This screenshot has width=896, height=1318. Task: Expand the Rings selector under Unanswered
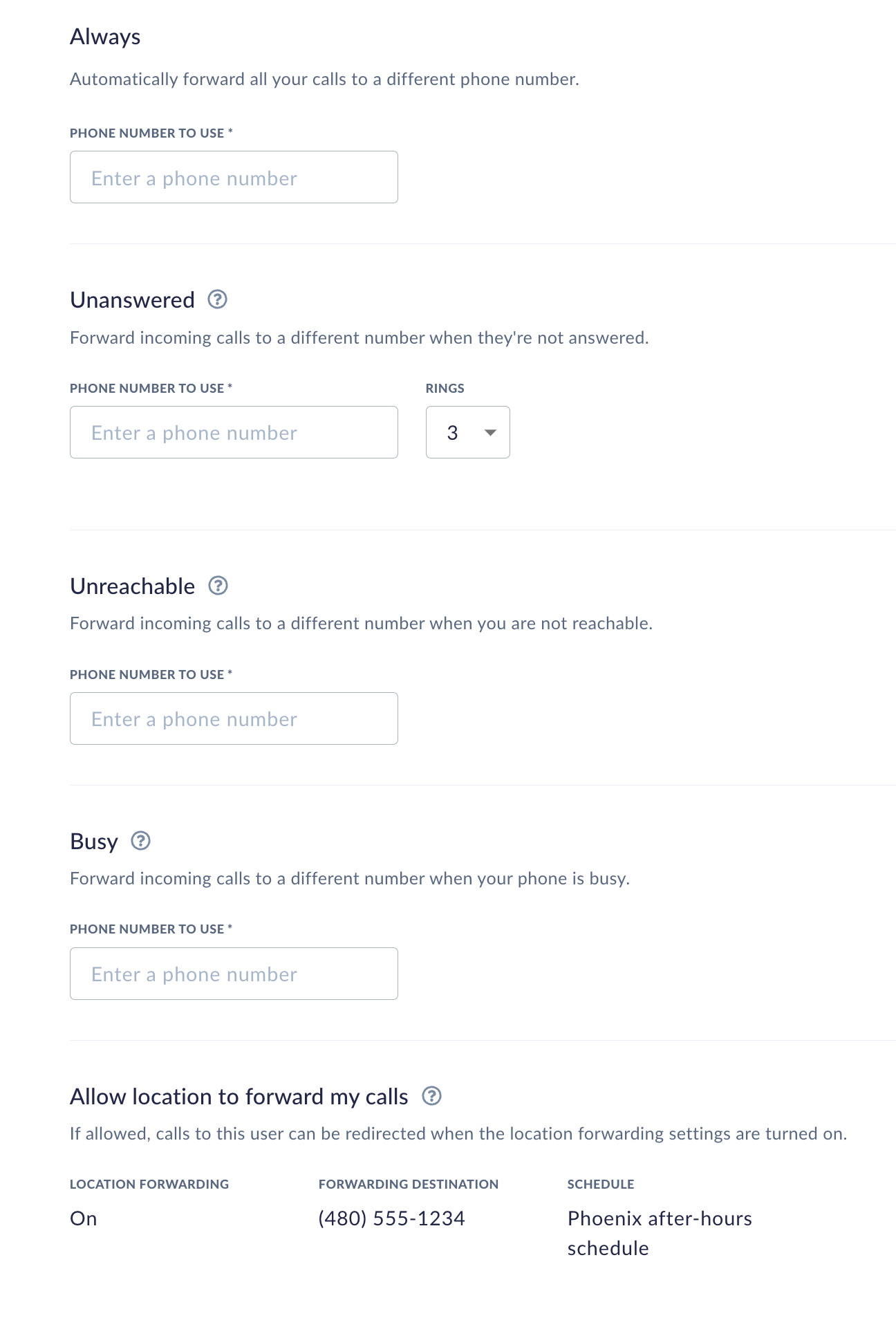click(x=467, y=433)
